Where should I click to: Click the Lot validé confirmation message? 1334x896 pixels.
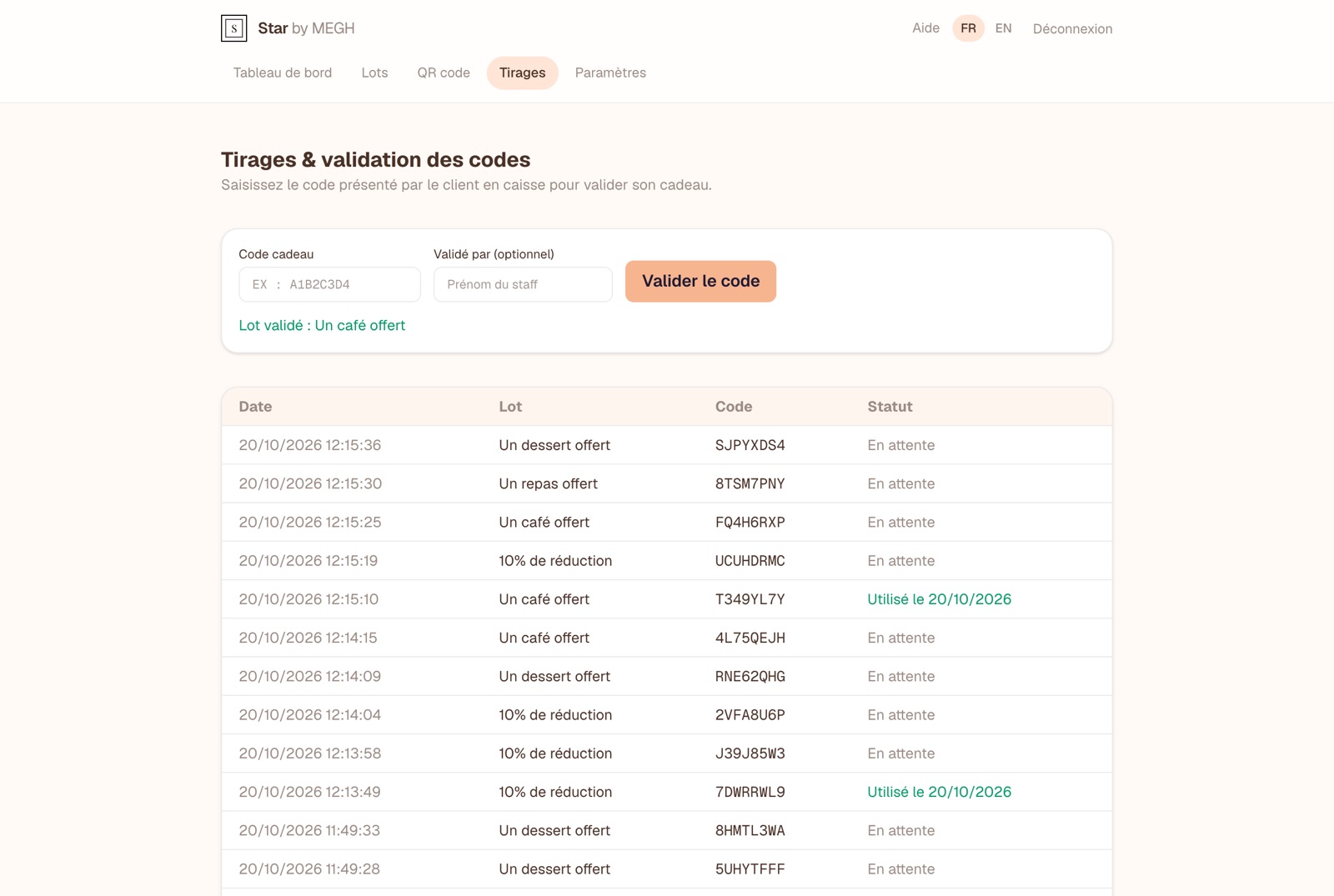coord(322,325)
